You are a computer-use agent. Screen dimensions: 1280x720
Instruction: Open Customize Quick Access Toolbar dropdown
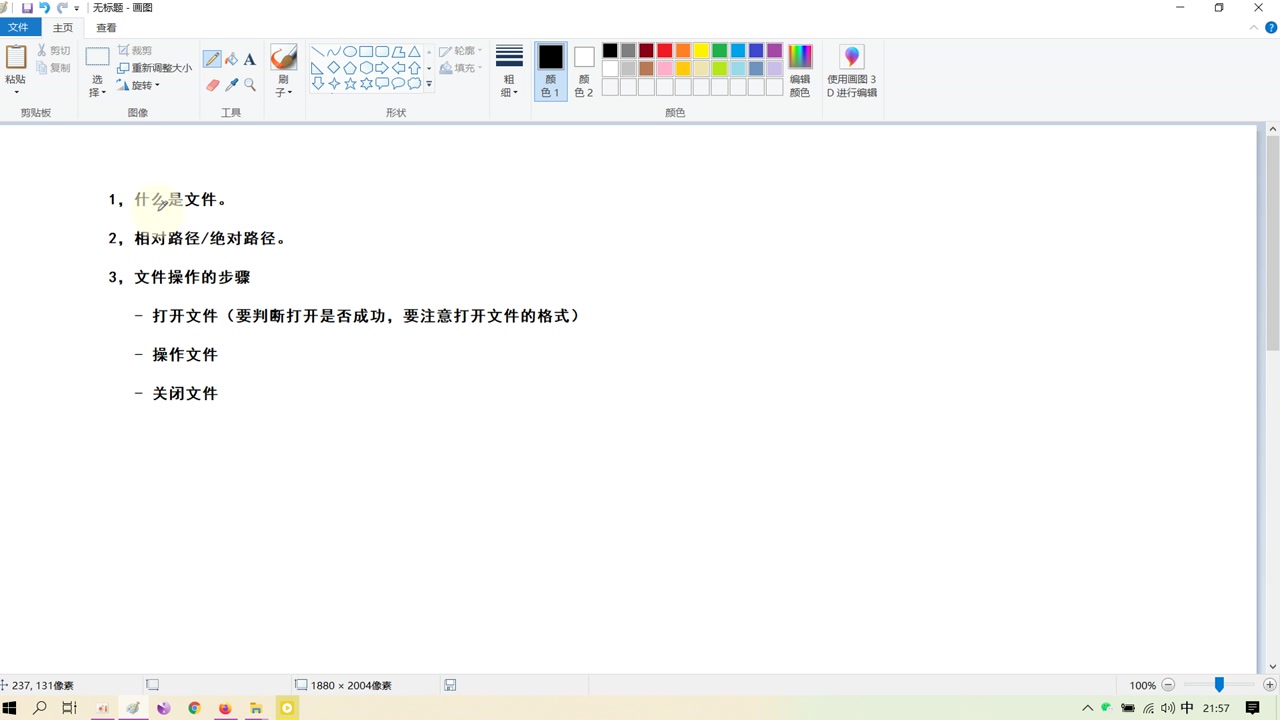click(77, 9)
